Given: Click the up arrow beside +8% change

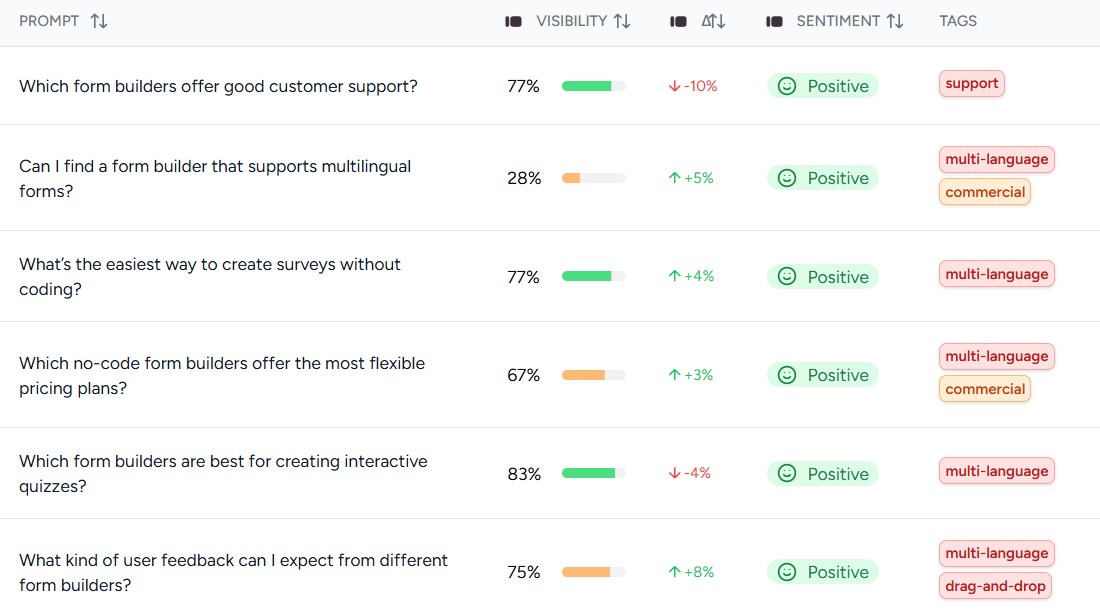Looking at the screenshot, I should point(674,572).
